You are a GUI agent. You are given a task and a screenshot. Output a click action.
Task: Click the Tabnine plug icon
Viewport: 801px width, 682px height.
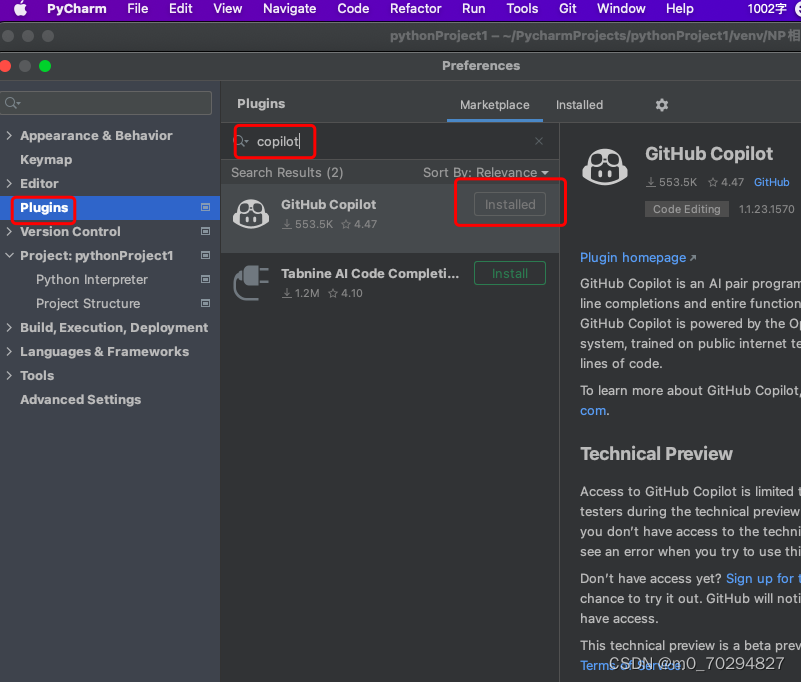[251, 283]
